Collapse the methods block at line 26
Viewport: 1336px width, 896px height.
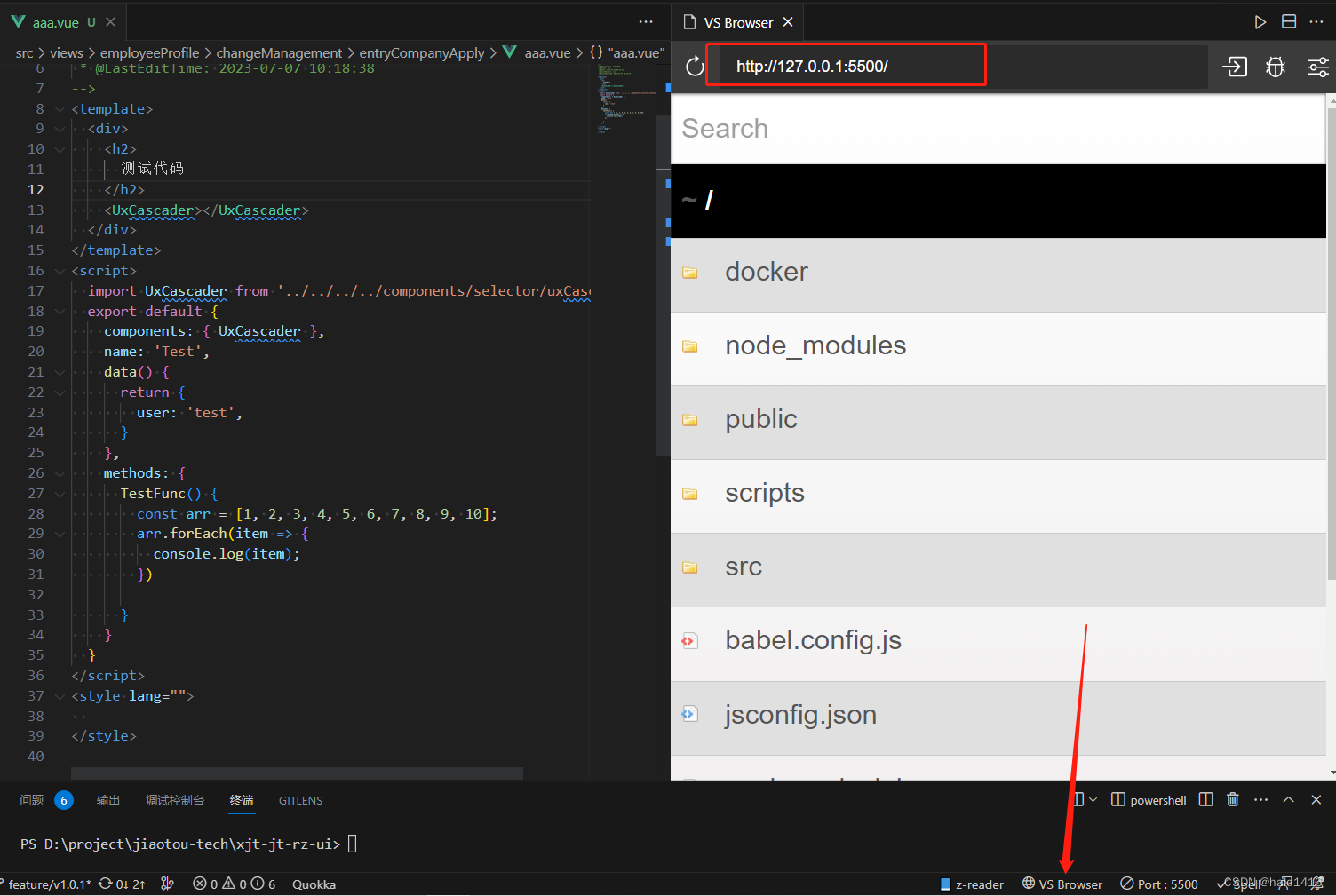pos(60,473)
